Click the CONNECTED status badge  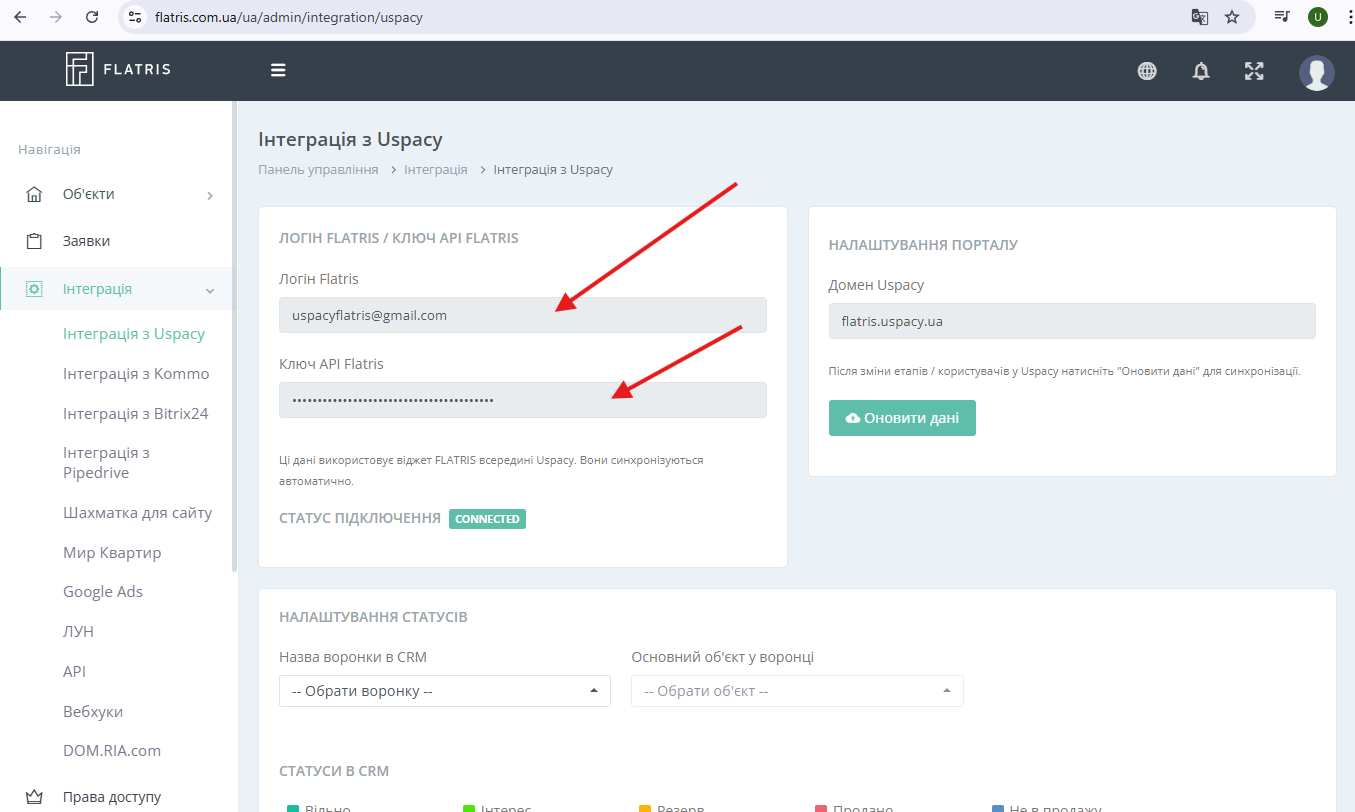487,519
